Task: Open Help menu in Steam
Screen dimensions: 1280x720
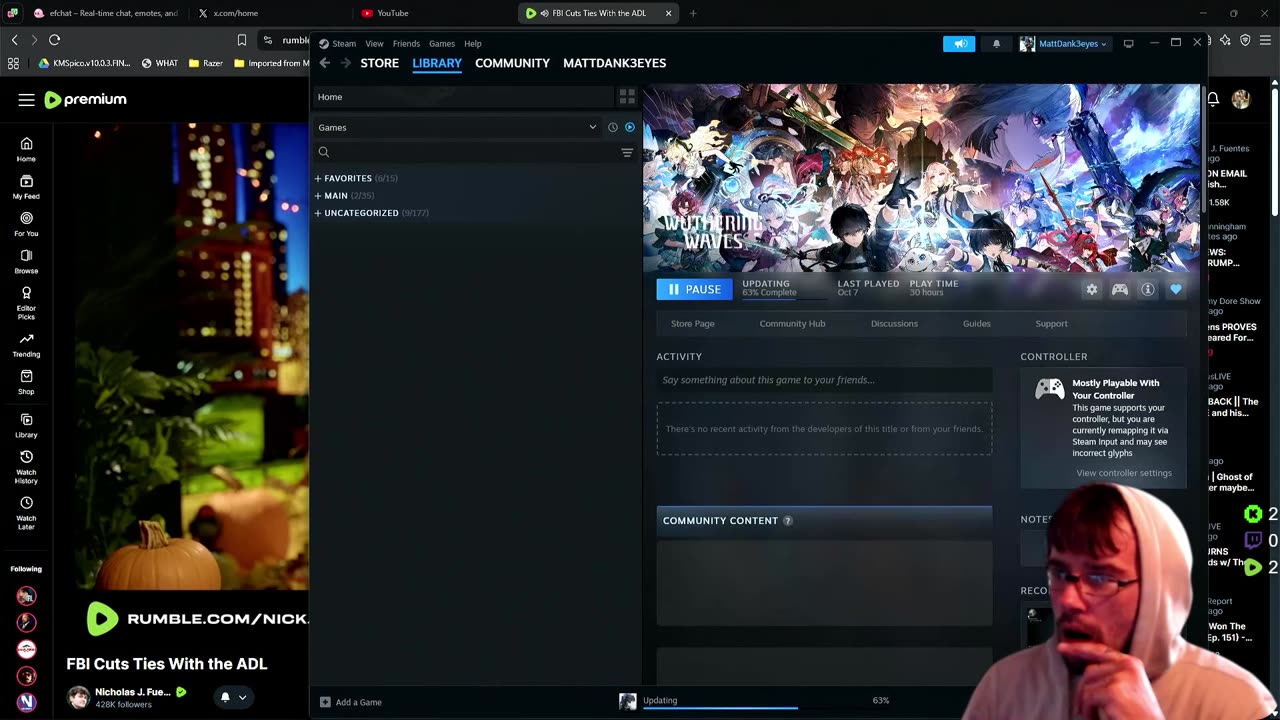Action: pos(473,44)
